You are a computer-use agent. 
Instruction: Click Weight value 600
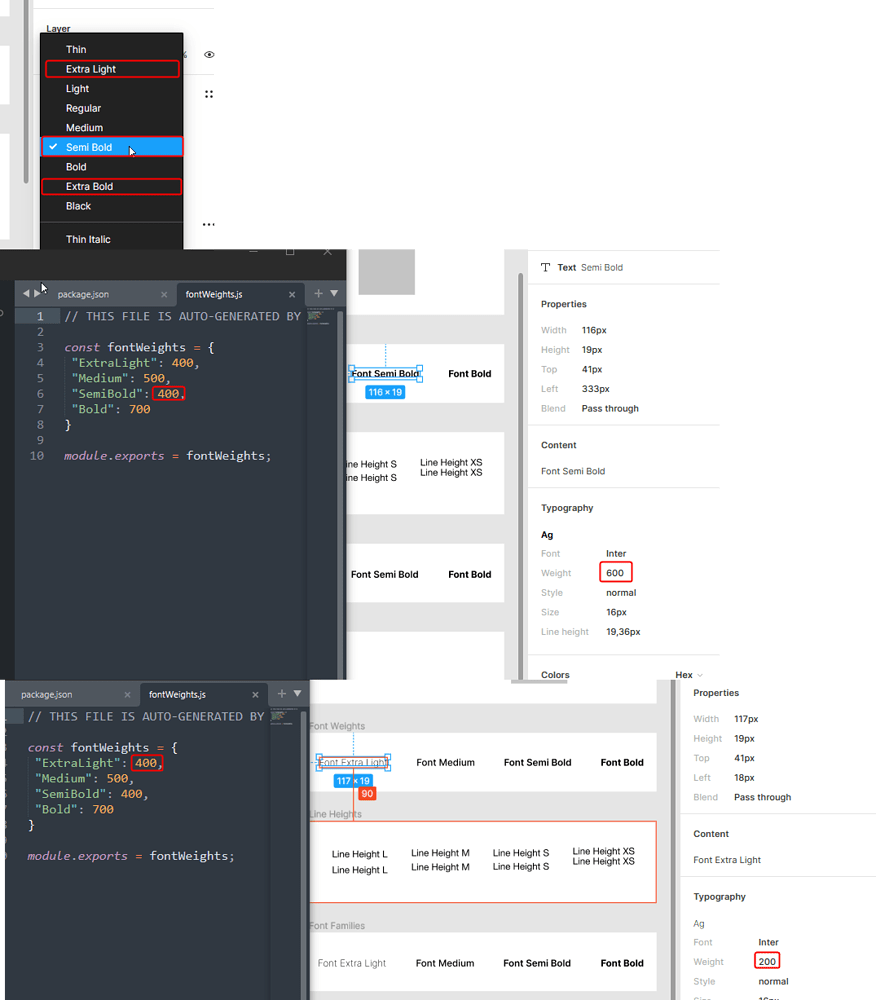(615, 573)
